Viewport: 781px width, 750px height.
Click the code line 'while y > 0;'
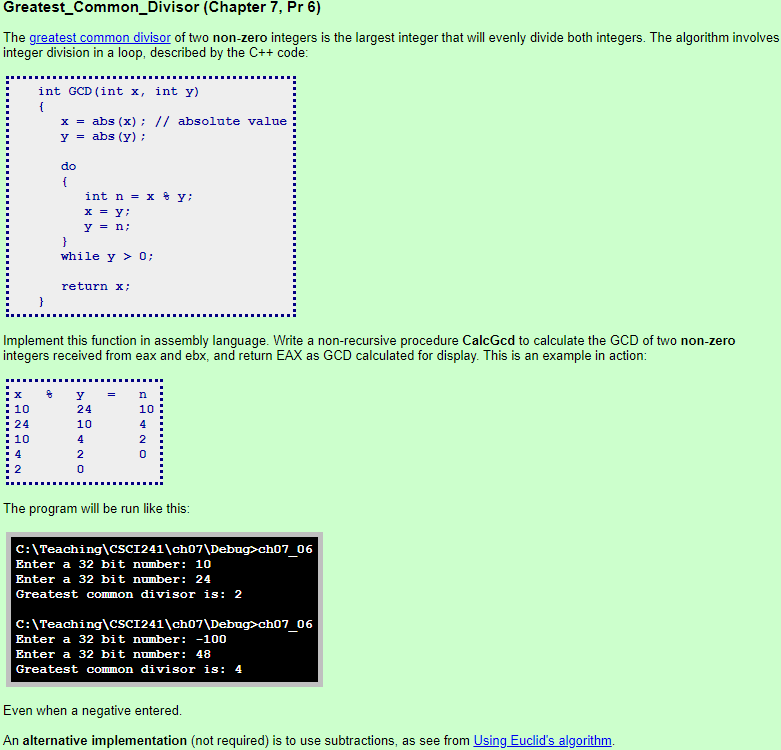tap(107, 256)
